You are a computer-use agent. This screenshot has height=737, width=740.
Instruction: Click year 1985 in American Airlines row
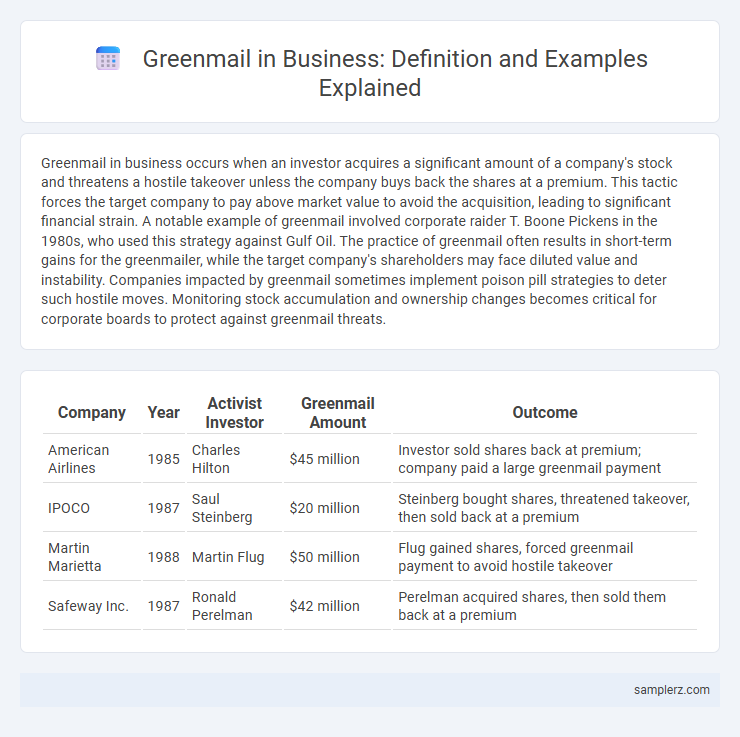point(163,459)
